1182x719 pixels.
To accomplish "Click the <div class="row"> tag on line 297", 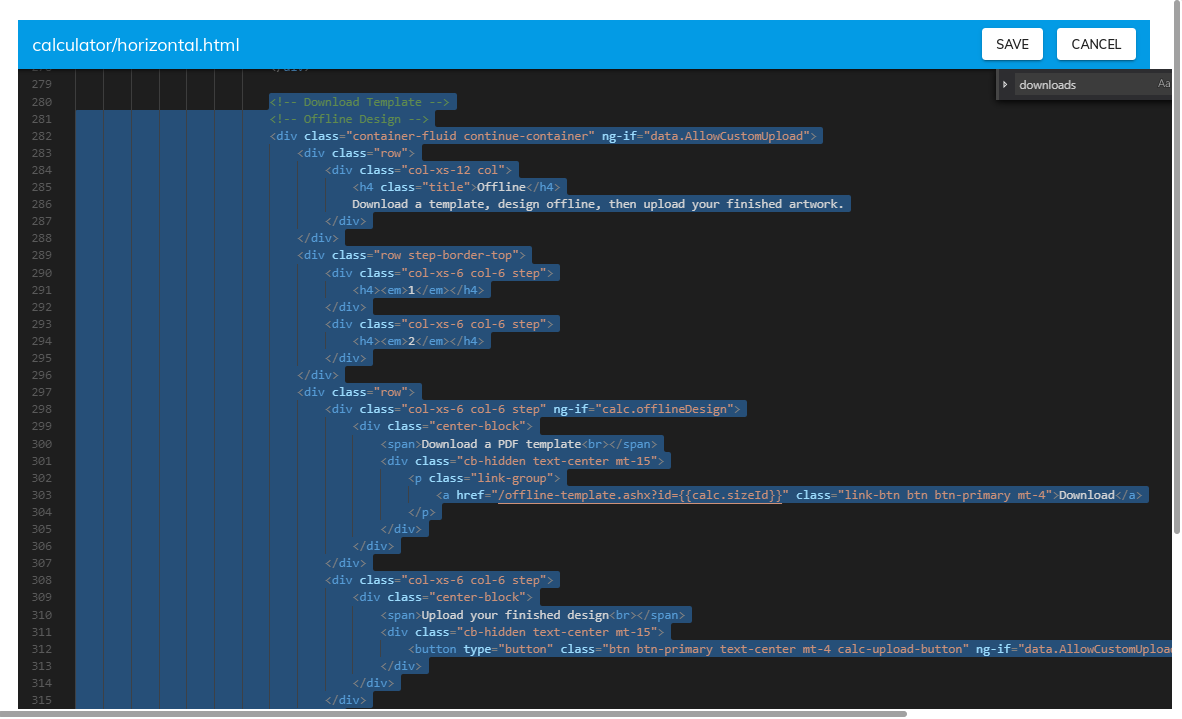I will 356,392.
